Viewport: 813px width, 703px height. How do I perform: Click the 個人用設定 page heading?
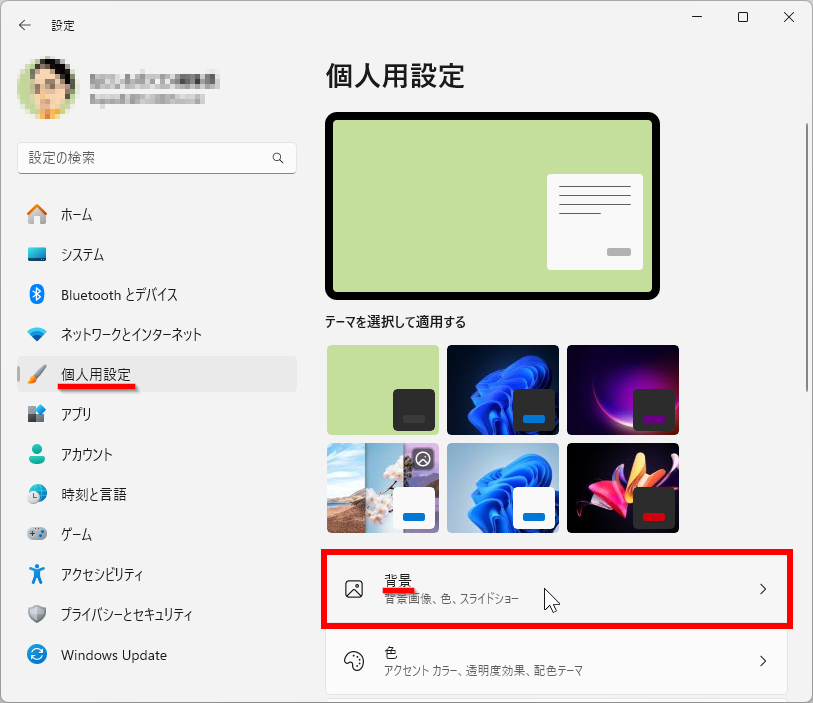pos(395,76)
